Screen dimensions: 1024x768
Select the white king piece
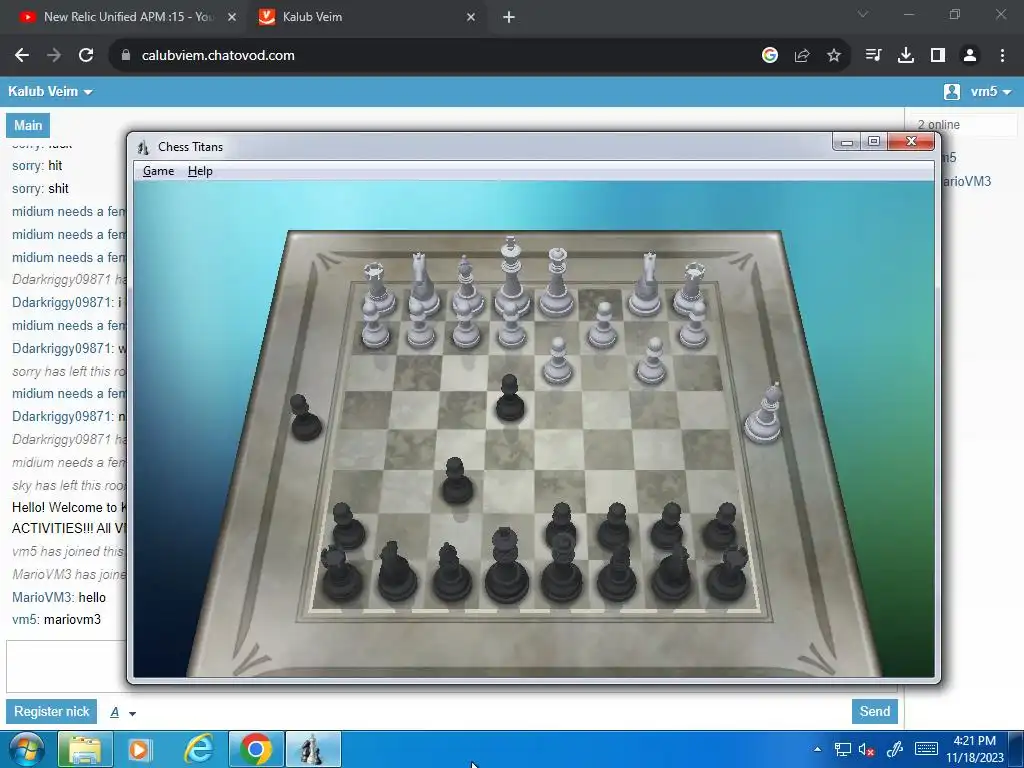pos(511,277)
